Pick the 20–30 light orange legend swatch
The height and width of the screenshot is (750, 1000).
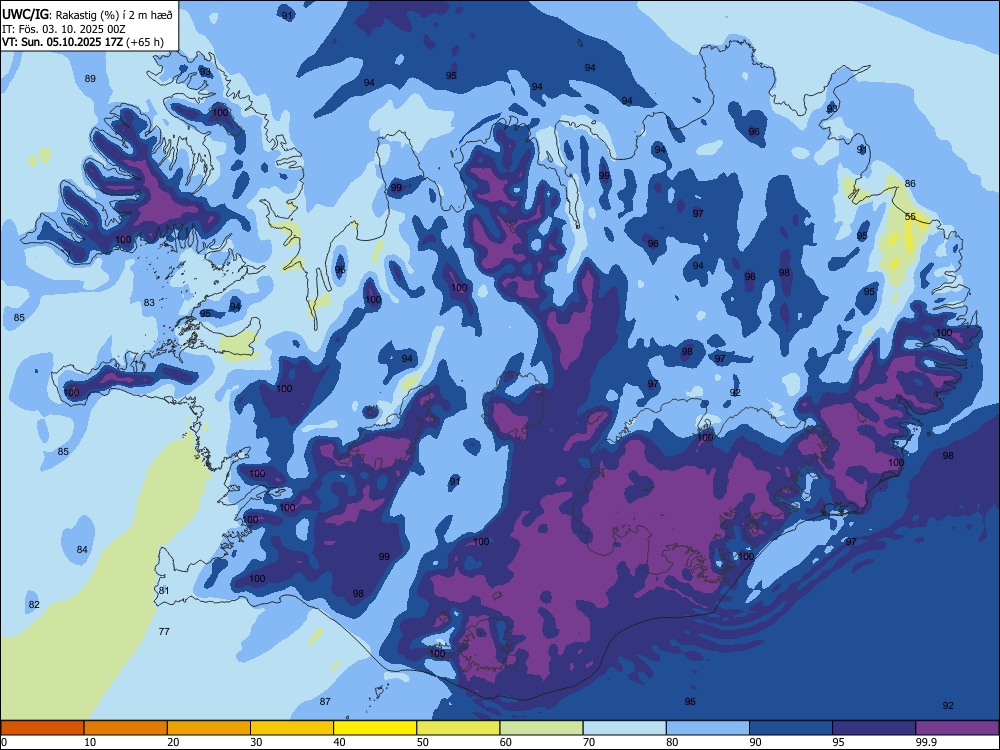(209, 728)
